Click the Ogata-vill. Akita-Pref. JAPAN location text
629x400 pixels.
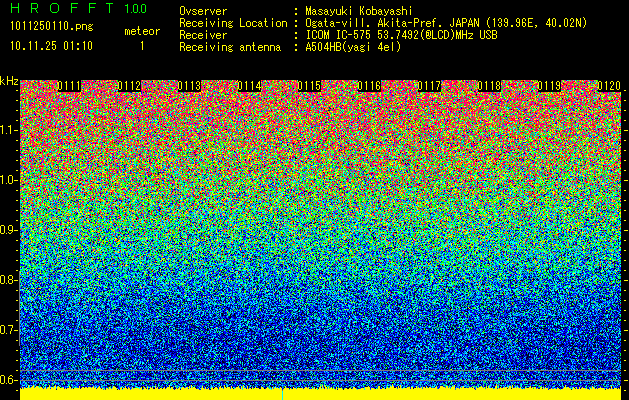(446, 23)
